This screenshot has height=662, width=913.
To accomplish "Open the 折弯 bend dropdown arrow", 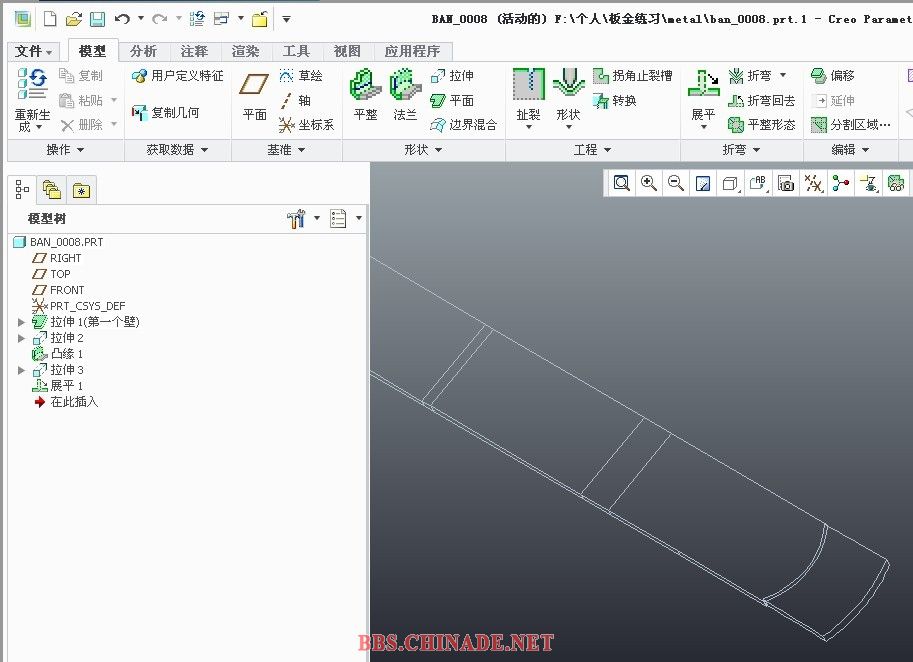I will coord(783,76).
